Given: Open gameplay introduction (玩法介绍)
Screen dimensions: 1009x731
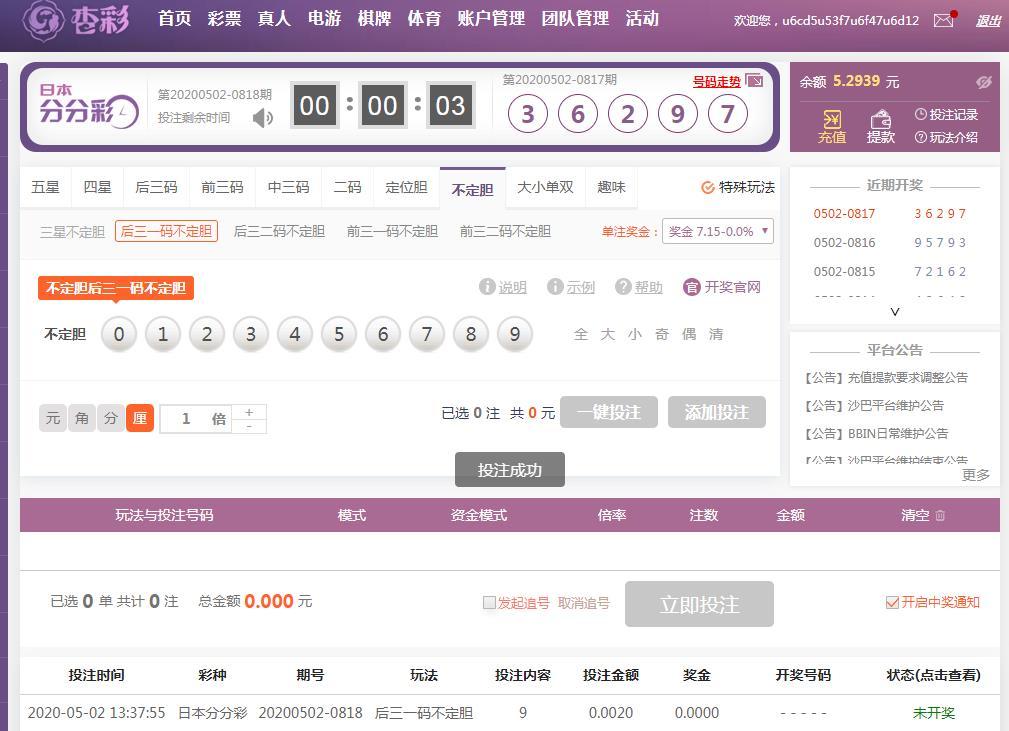Looking at the screenshot, I should coord(947,137).
